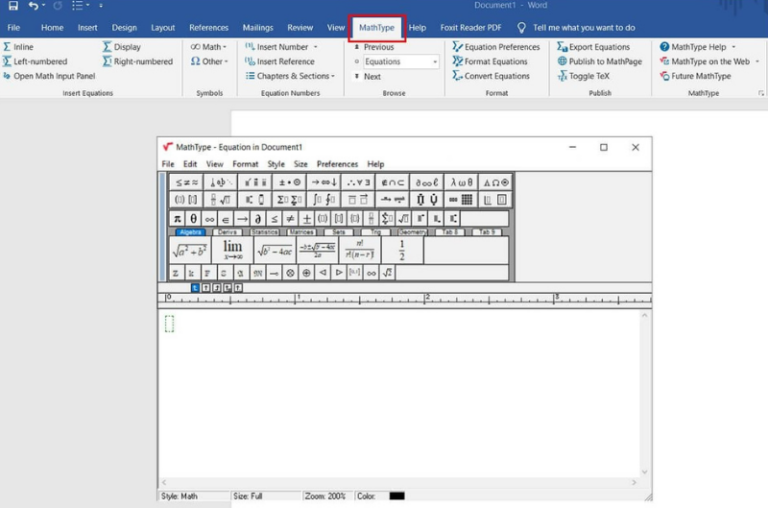
Task: Click the Word Undo icon
Action: point(33,5)
